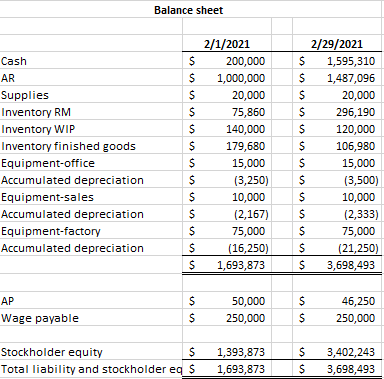384x379 pixels.
Task: Select the Supplies row label
Action: coord(25,95)
